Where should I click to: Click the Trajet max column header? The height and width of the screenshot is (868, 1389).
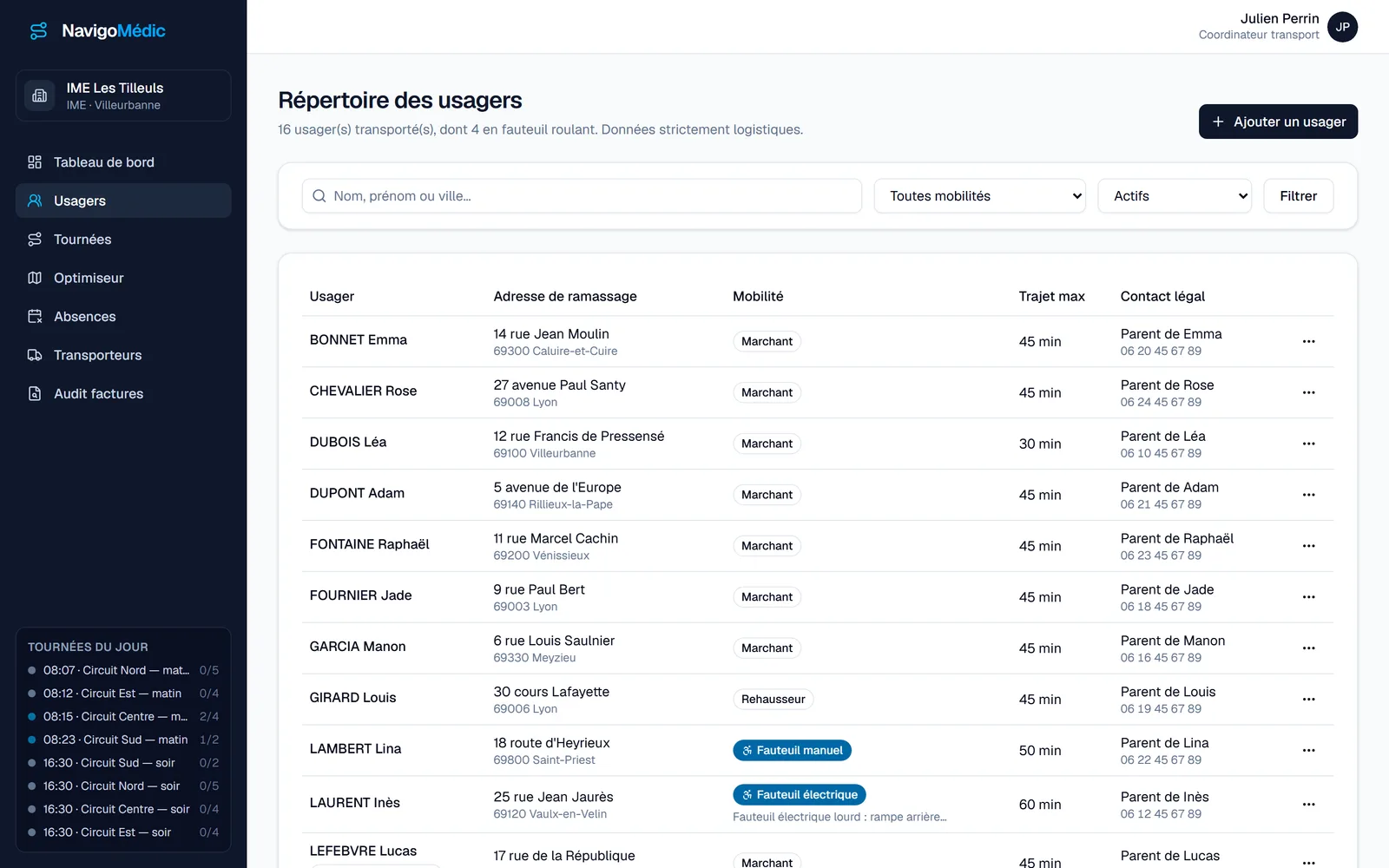[x=1051, y=296]
